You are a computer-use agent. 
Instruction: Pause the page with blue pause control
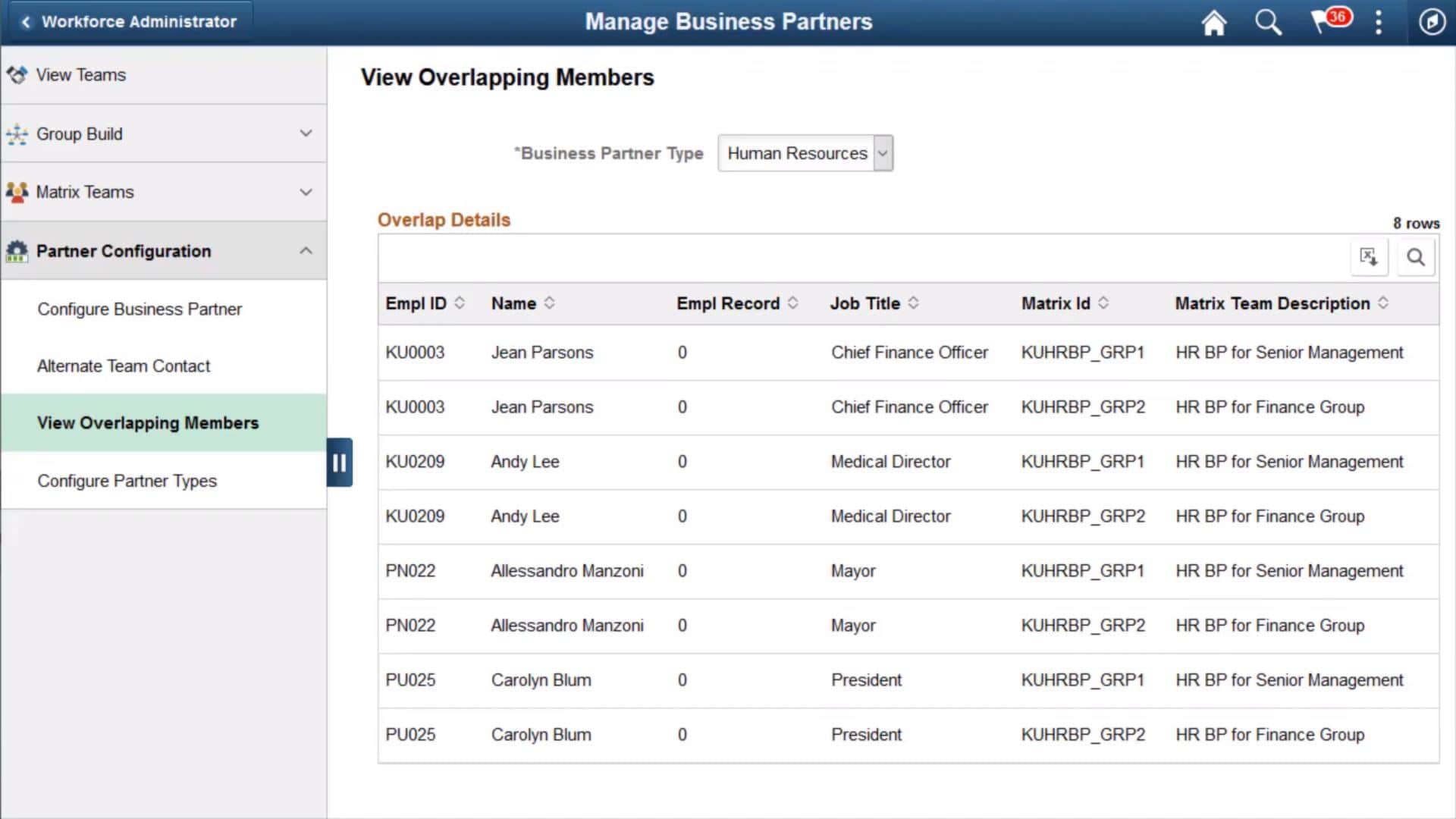339,462
